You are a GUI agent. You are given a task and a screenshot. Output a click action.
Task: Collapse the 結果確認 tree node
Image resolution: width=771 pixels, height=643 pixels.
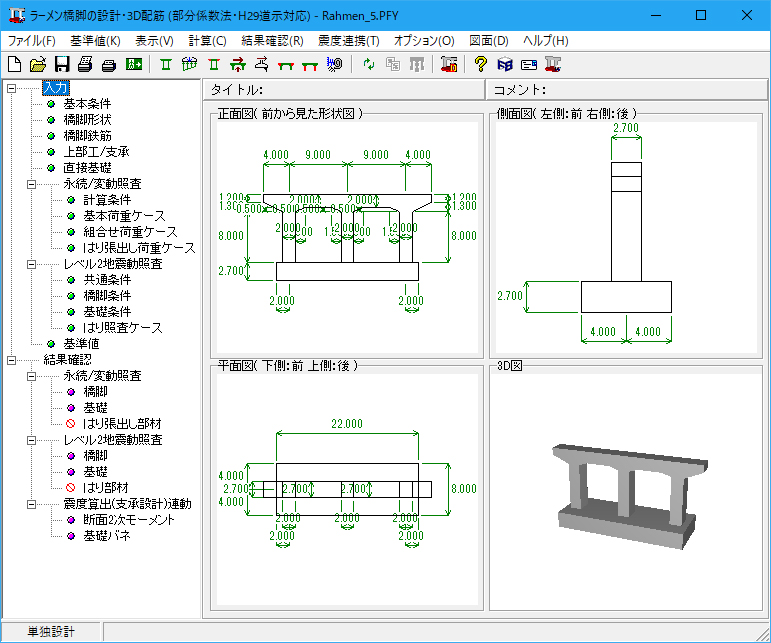click(12, 360)
